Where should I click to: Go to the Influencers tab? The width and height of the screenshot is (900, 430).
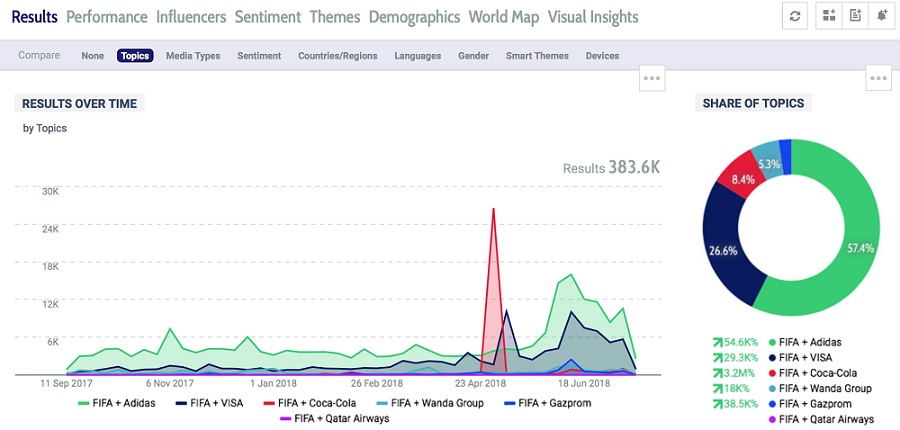click(x=191, y=17)
